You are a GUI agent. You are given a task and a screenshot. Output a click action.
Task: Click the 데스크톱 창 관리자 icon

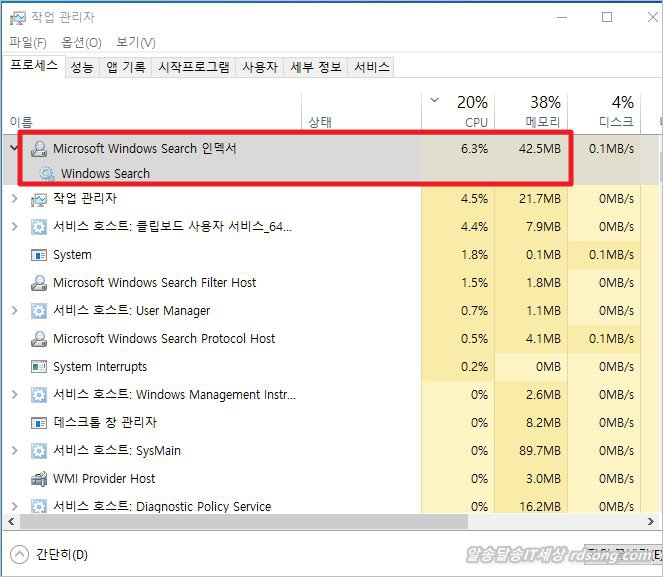coord(39,423)
